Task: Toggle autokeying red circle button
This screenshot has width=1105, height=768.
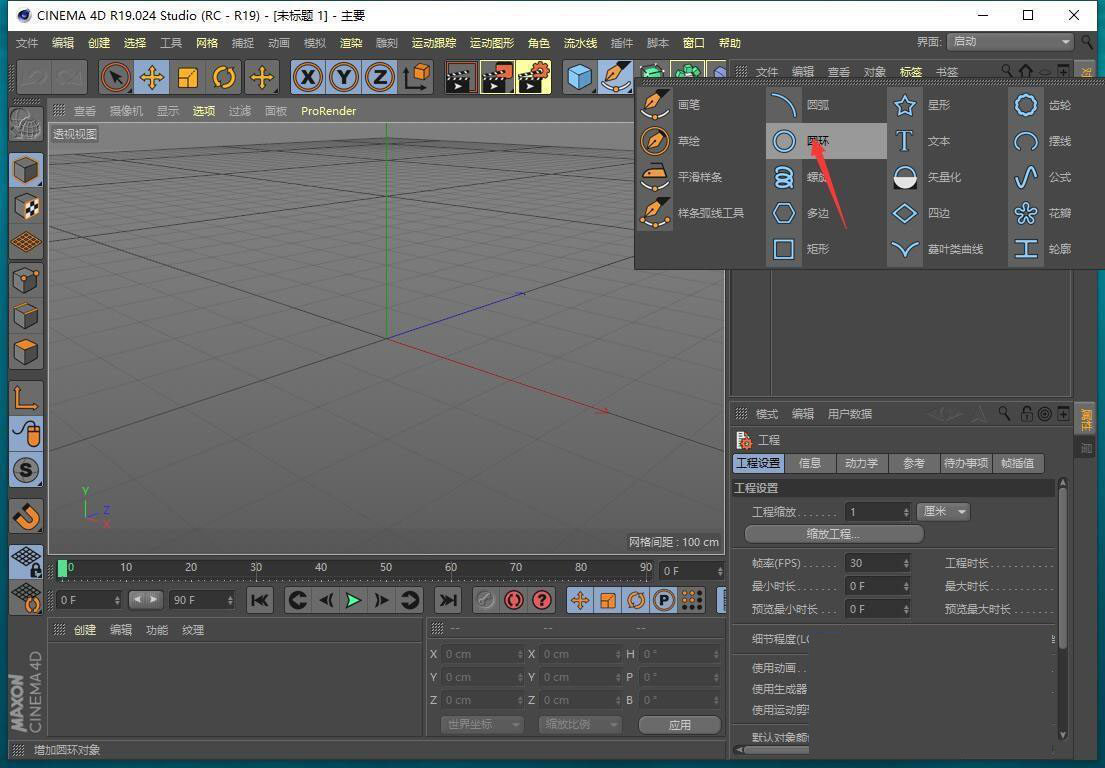Action: coord(514,600)
